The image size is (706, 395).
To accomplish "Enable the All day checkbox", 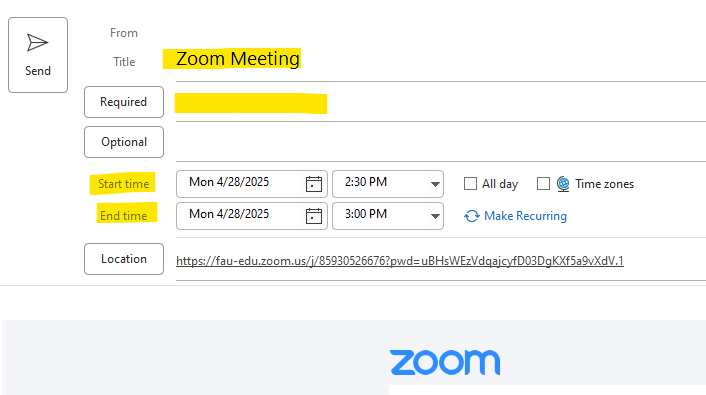I will click(470, 184).
